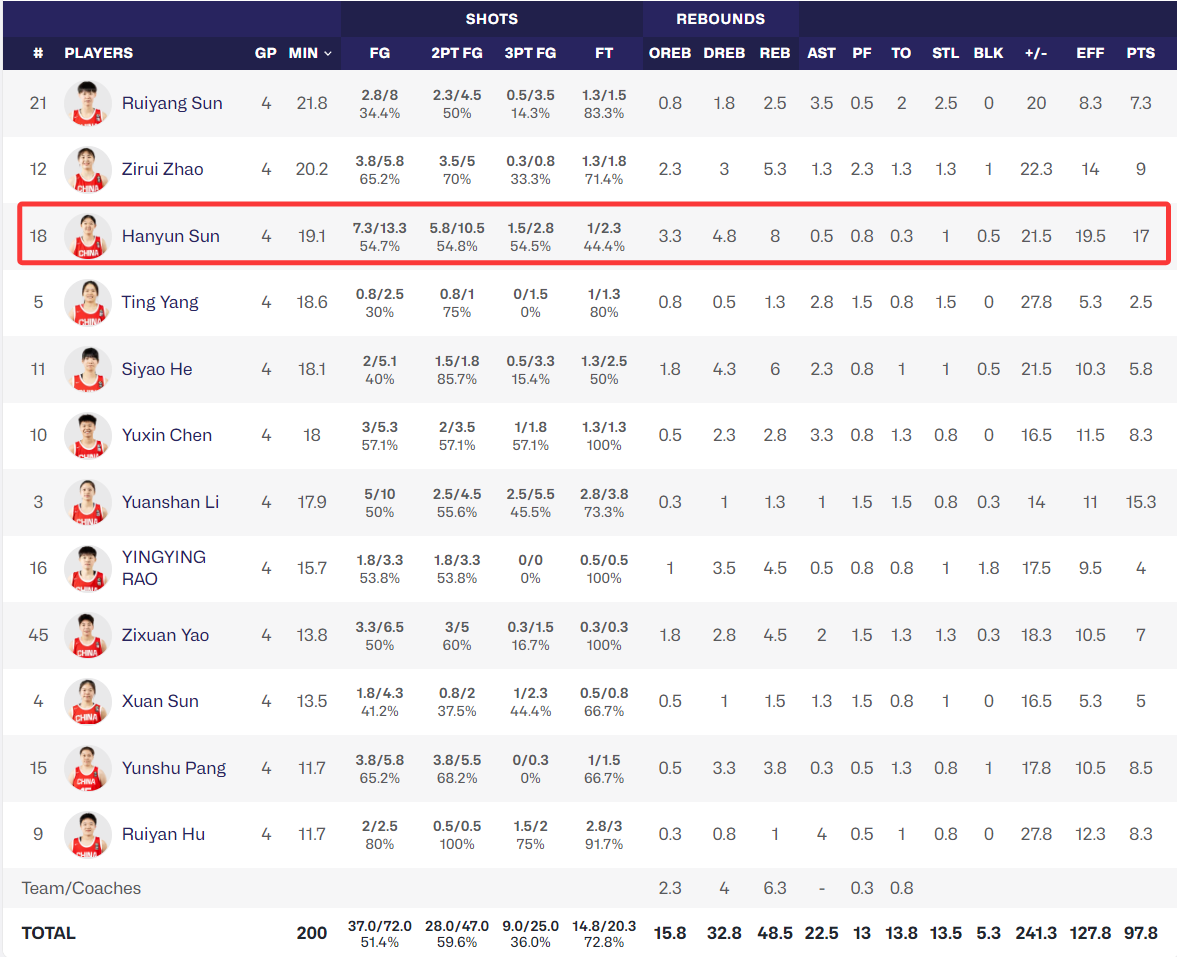This screenshot has width=1177, height=957.
Task: Open Yuxin Chen's avatar thumbnail
Action: [x=88, y=435]
